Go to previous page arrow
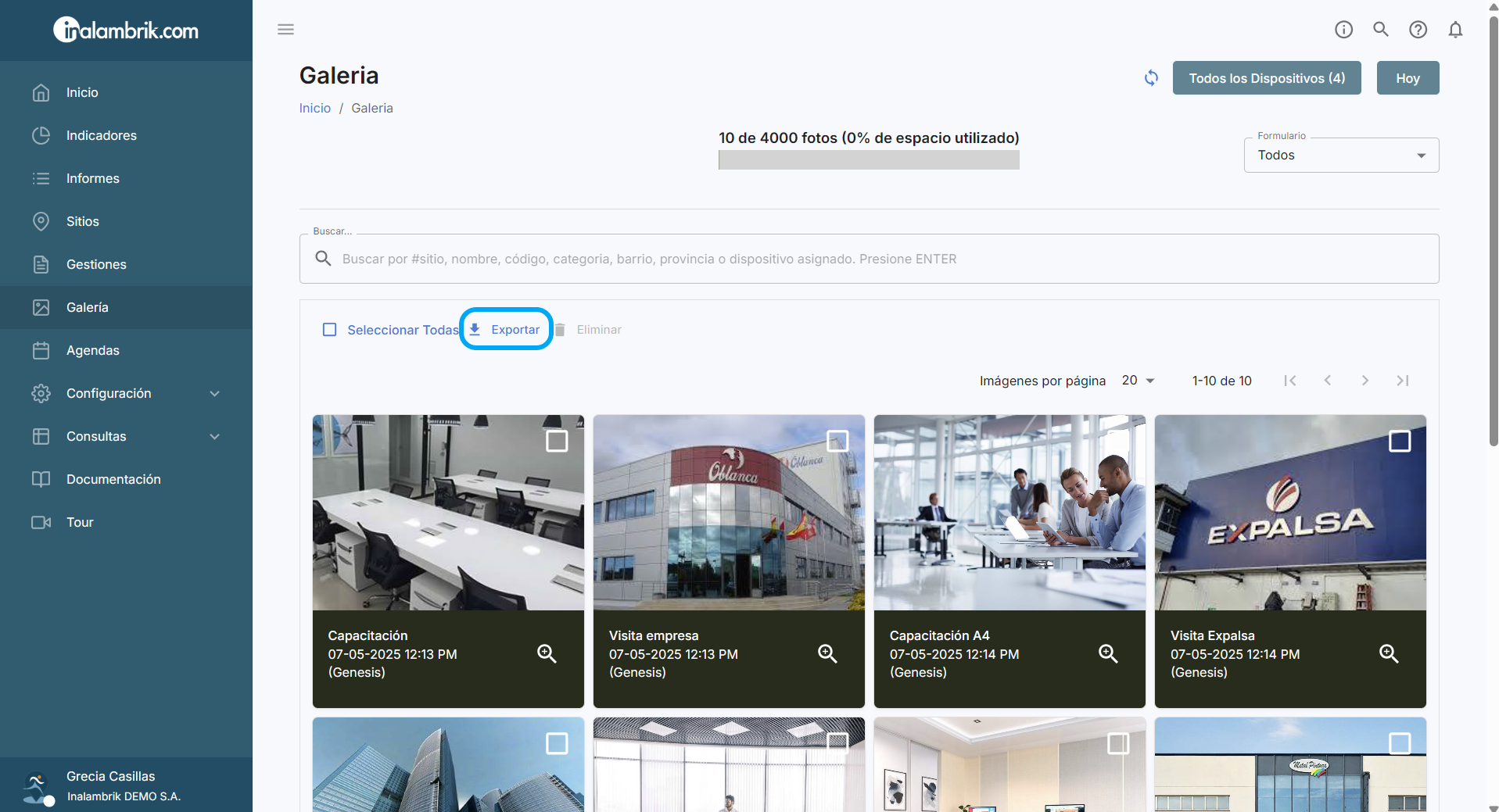Viewport: 1499px width, 812px height. pos(1328,381)
